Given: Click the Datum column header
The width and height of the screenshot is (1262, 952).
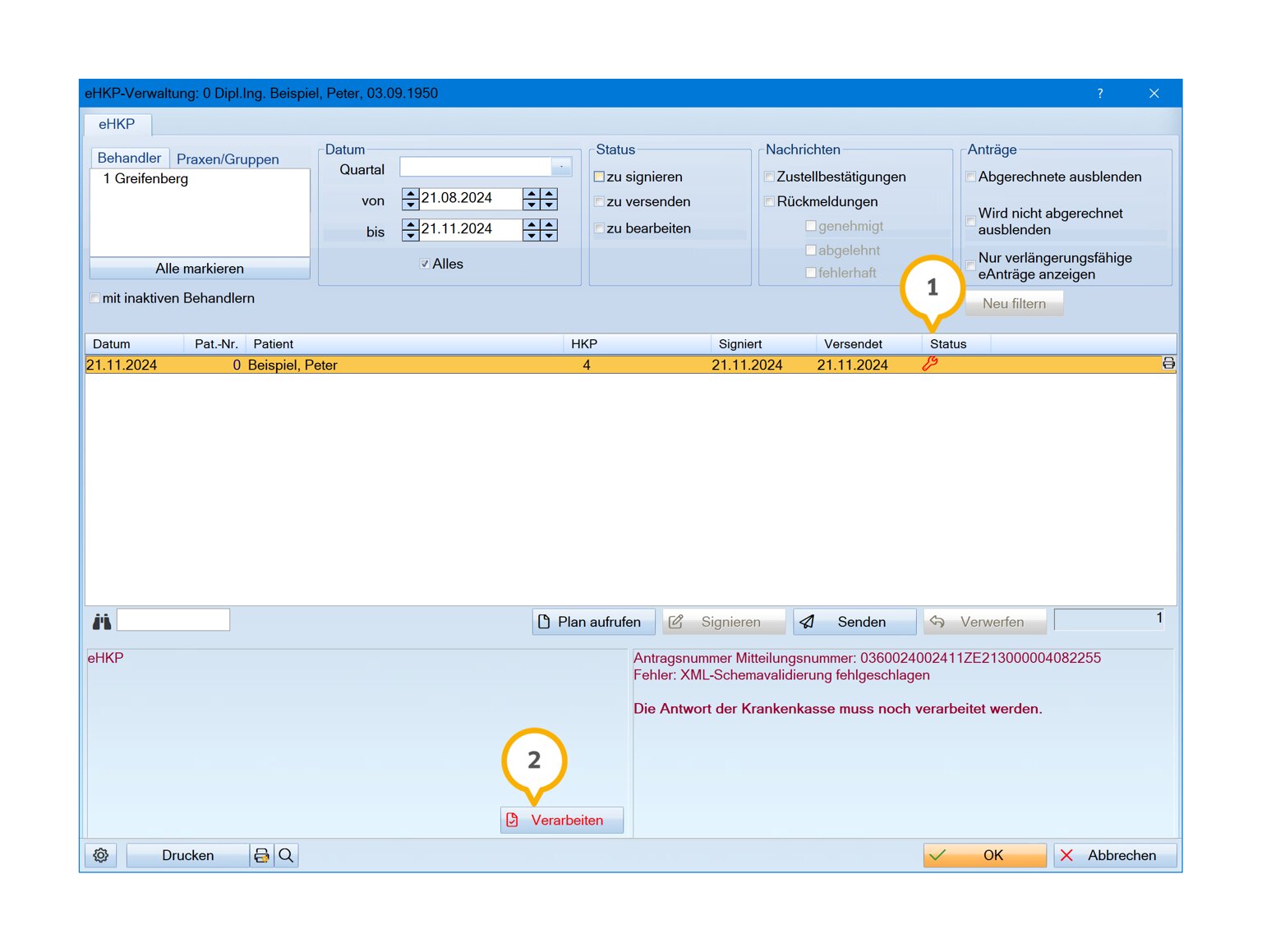Looking at the screenshot, I should [x=134, y=344].
